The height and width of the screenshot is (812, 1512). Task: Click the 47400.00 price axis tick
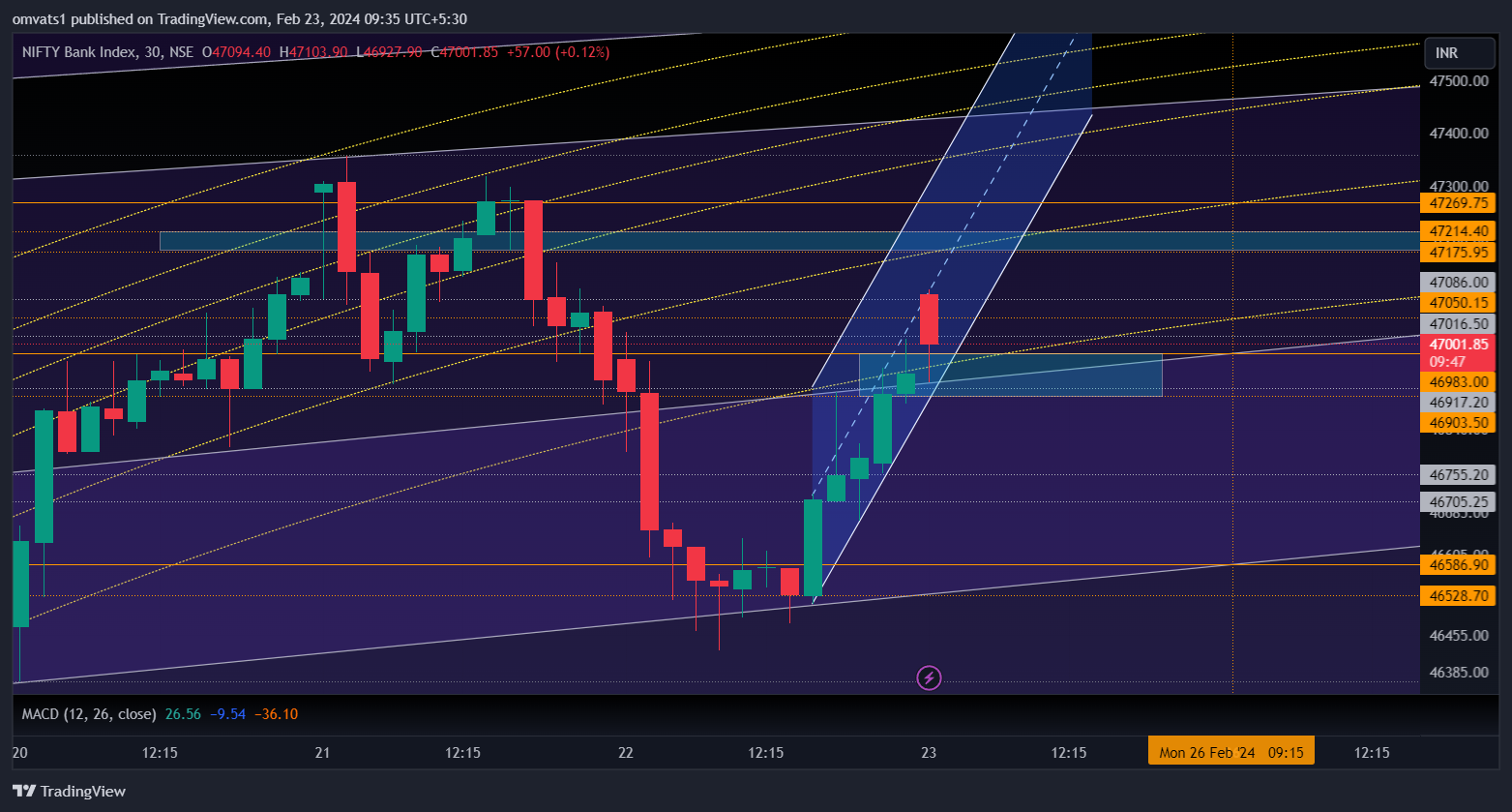(x=1459, y=133)
